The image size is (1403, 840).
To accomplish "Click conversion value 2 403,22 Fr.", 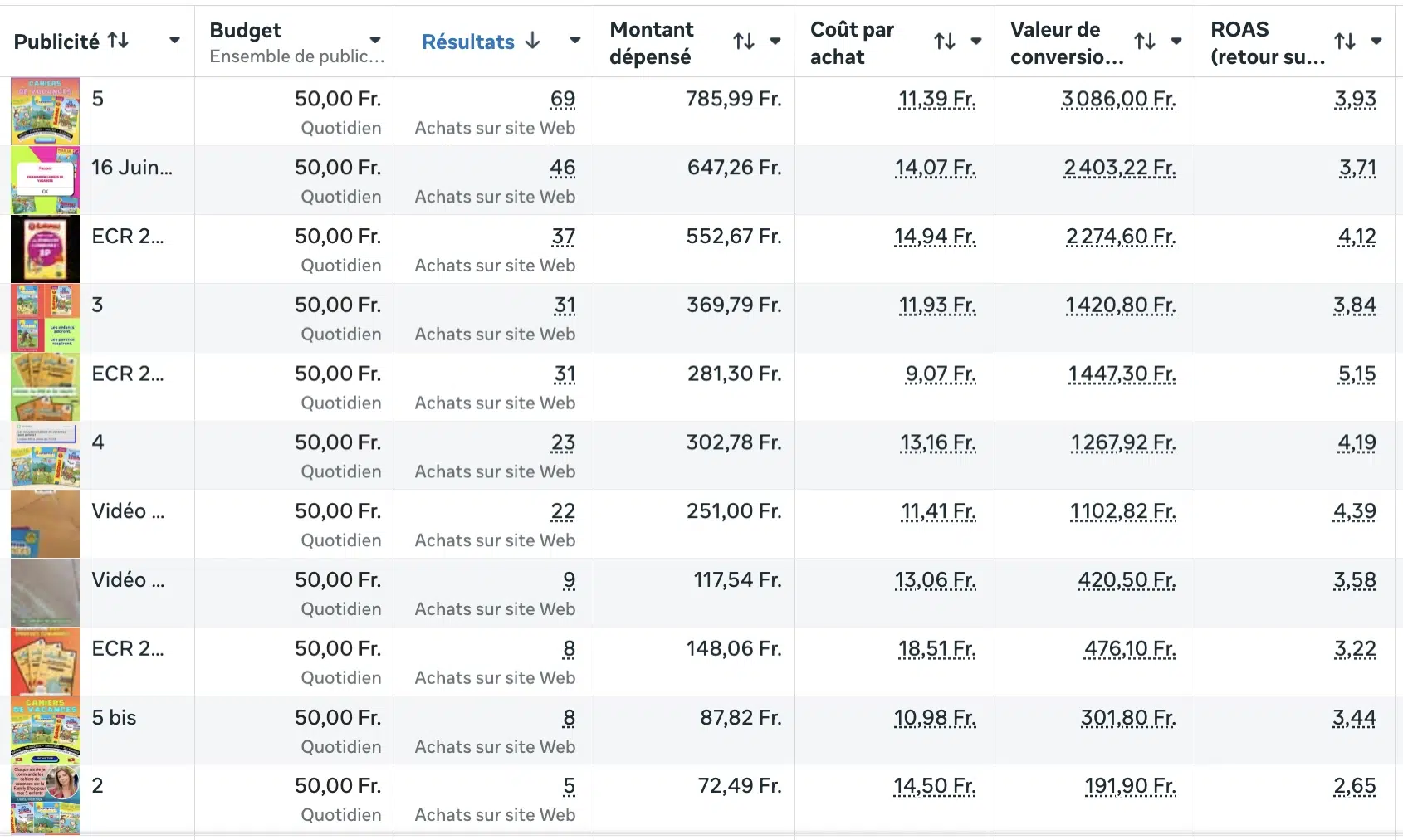I will pyautogui.click(x=1120, y=168).
